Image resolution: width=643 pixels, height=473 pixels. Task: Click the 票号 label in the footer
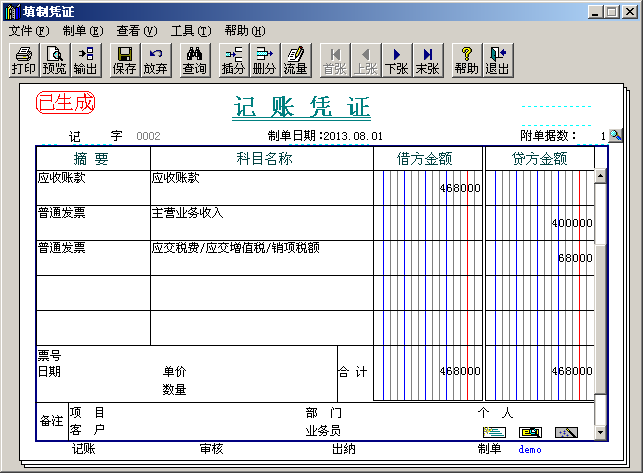tap(49, 355)
